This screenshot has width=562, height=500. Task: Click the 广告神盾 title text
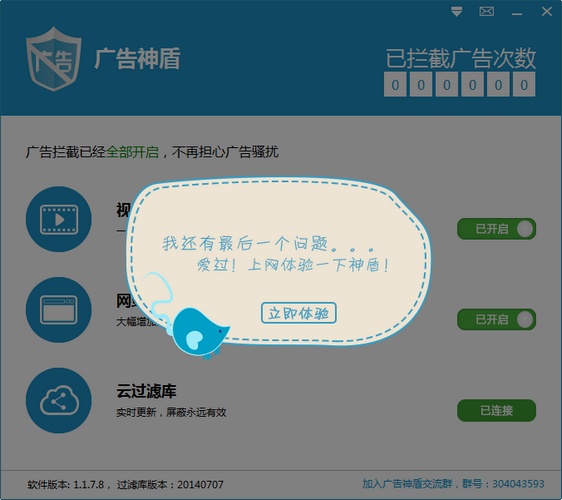138,58
